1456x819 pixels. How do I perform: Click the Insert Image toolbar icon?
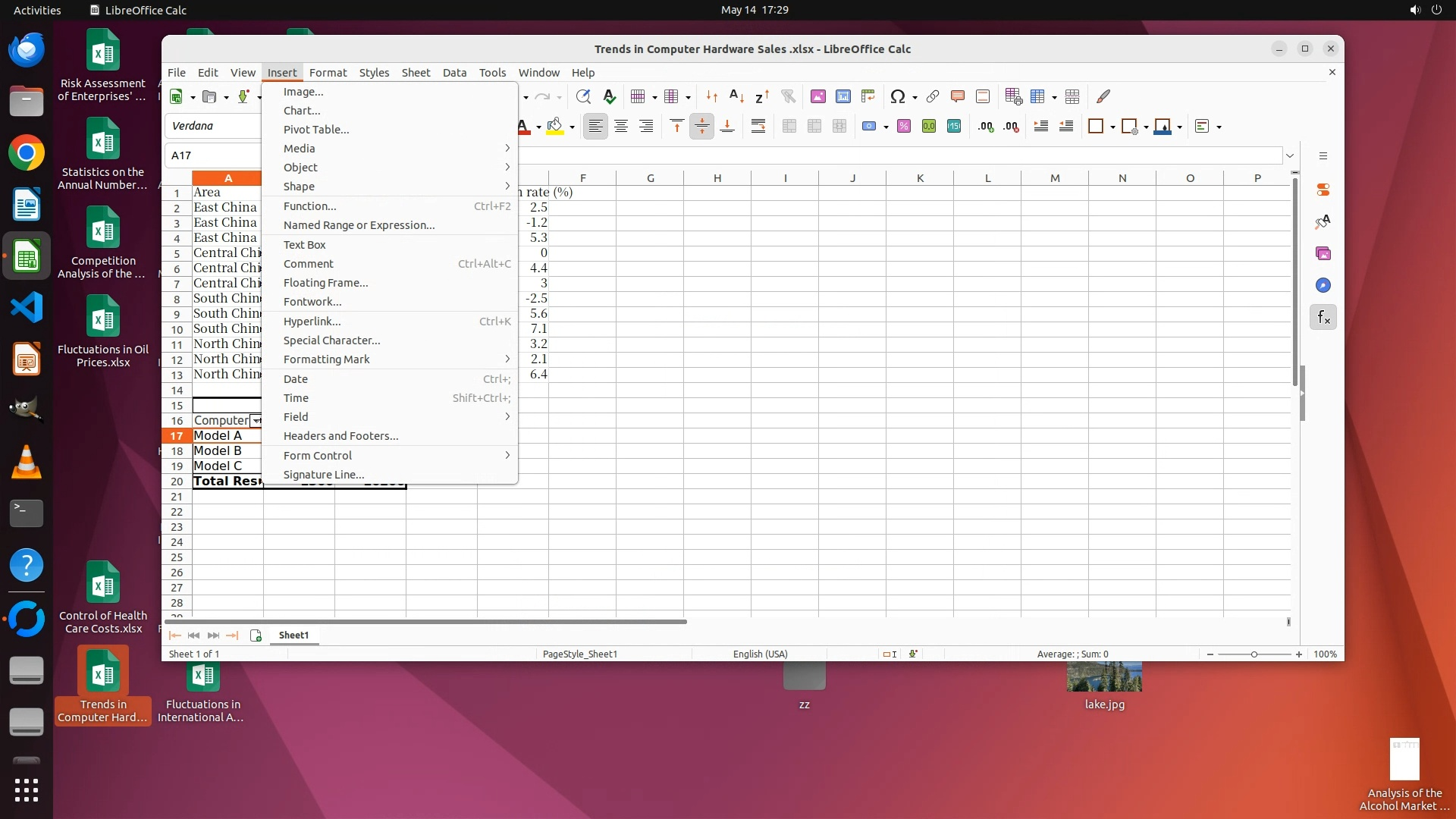(817, 96)
